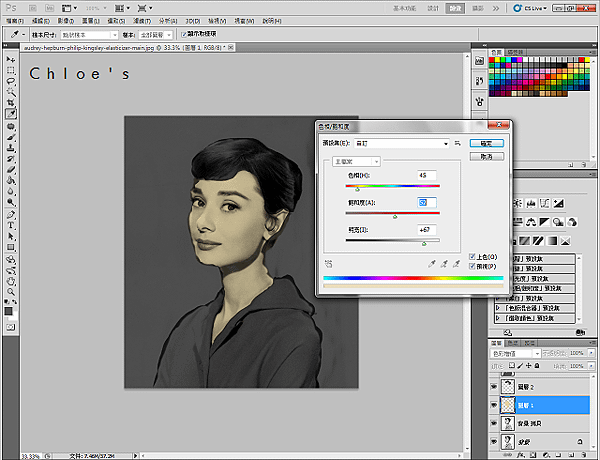Add Color Balance scales adjustment icon
Viewport: 600px width, 460px height.
(531, 222)
